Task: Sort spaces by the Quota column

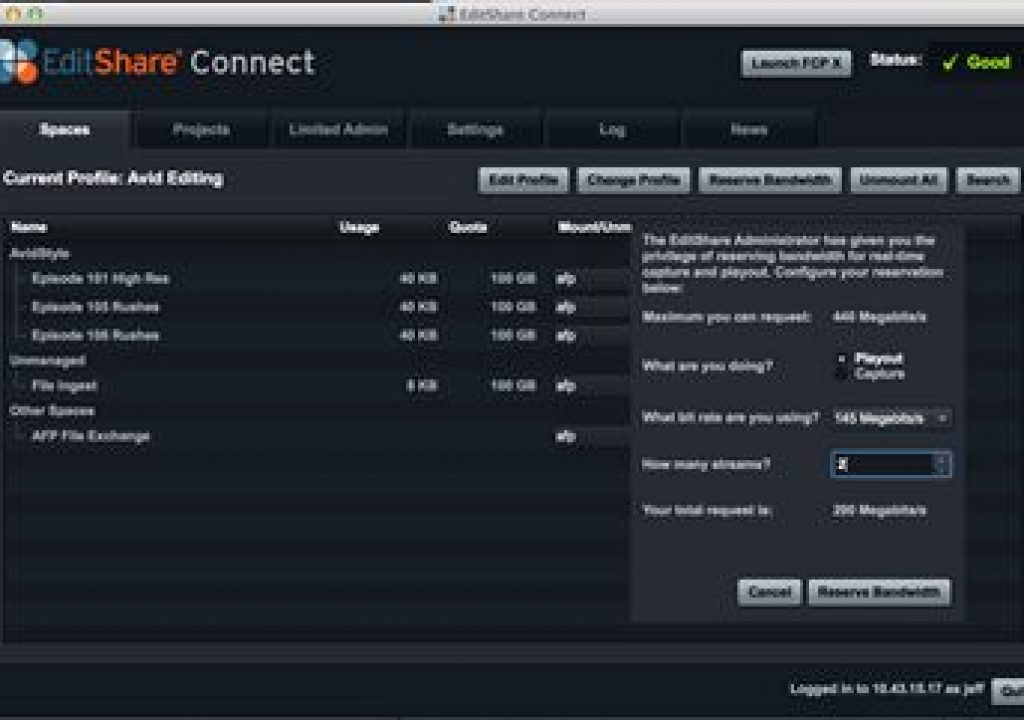Action: (x=468, y=227)
